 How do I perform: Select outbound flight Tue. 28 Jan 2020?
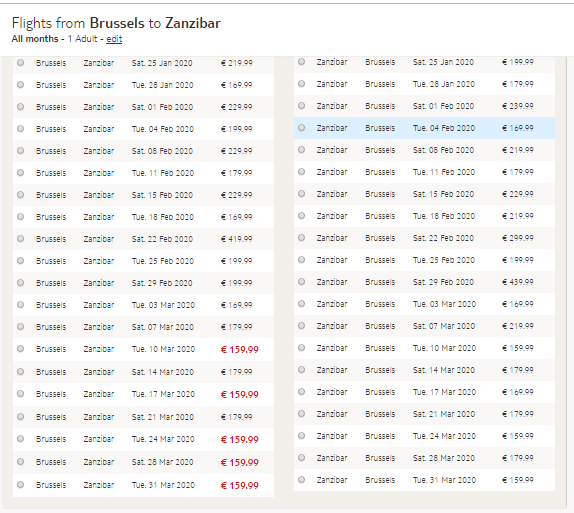click(20, 85)
